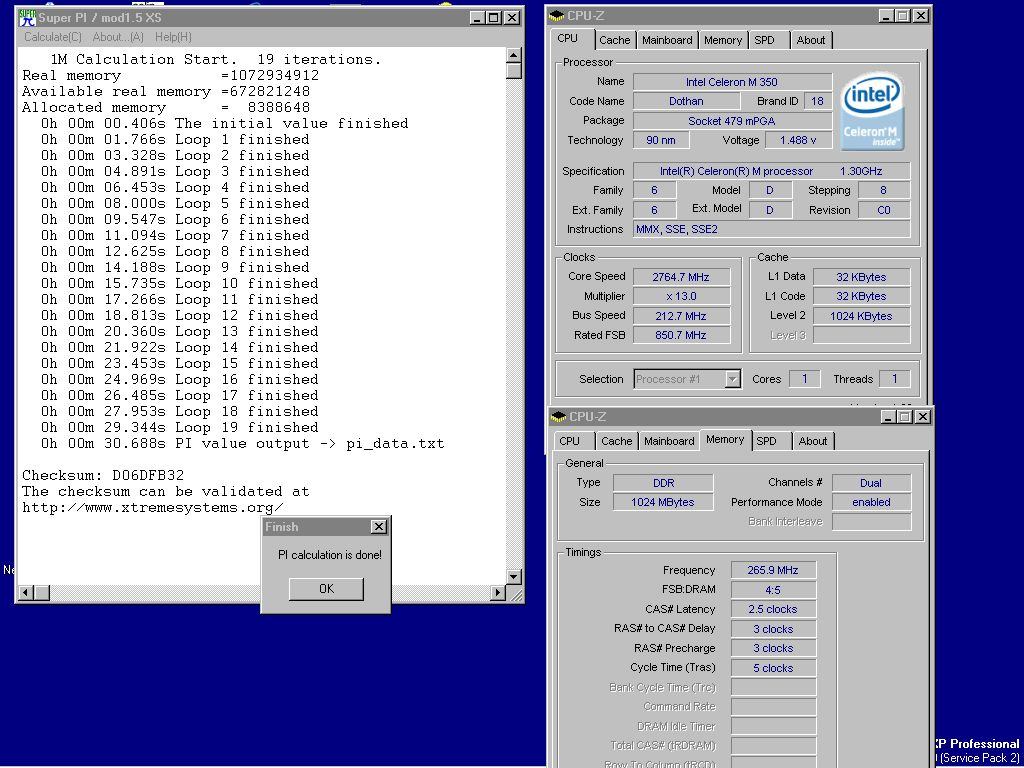The width and height of the screenshot is (1024, 768).
Task: Click the Cycle Time (Tras) value '5 clocks'
Action: [773, 668]
